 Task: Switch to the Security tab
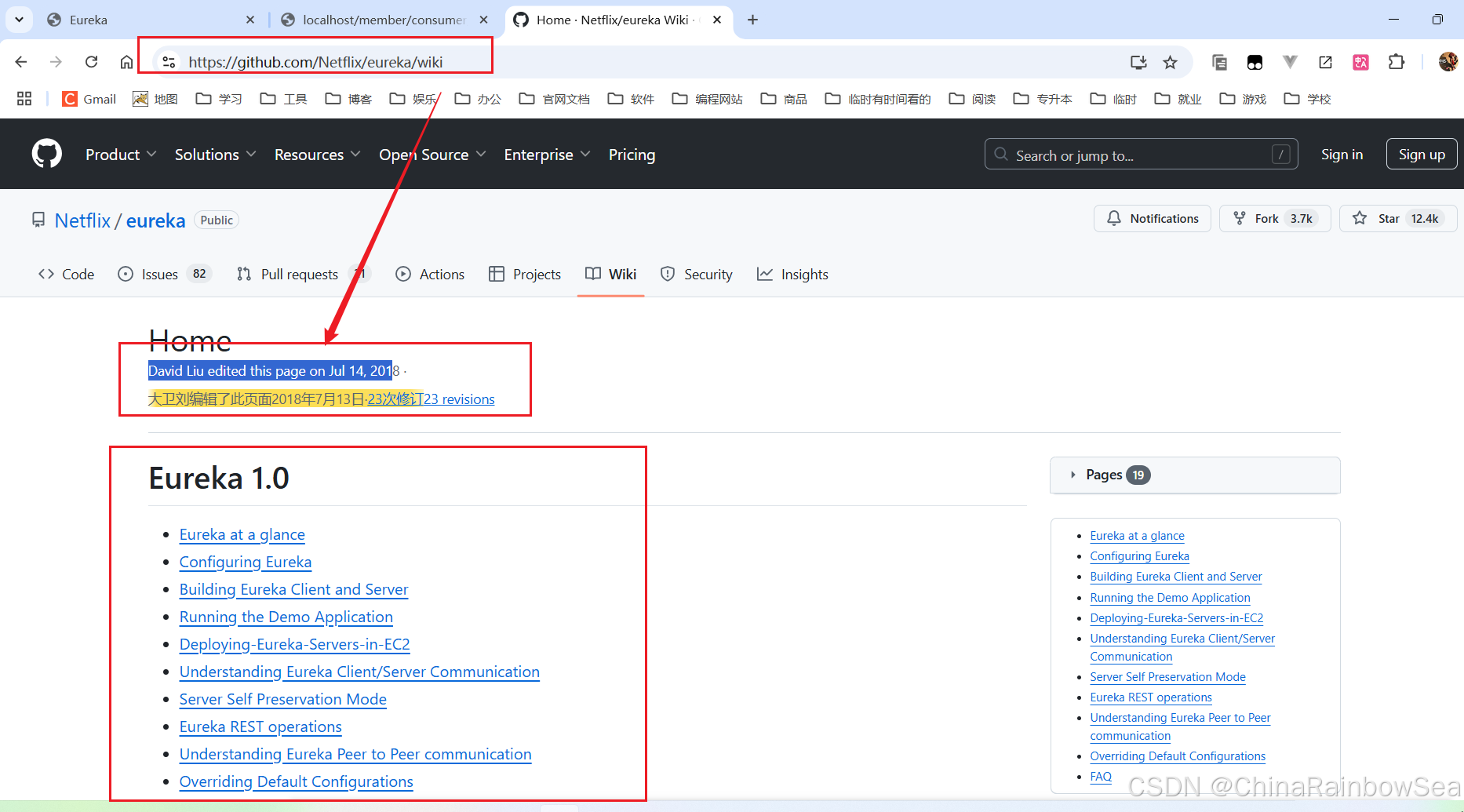[697, 274]
